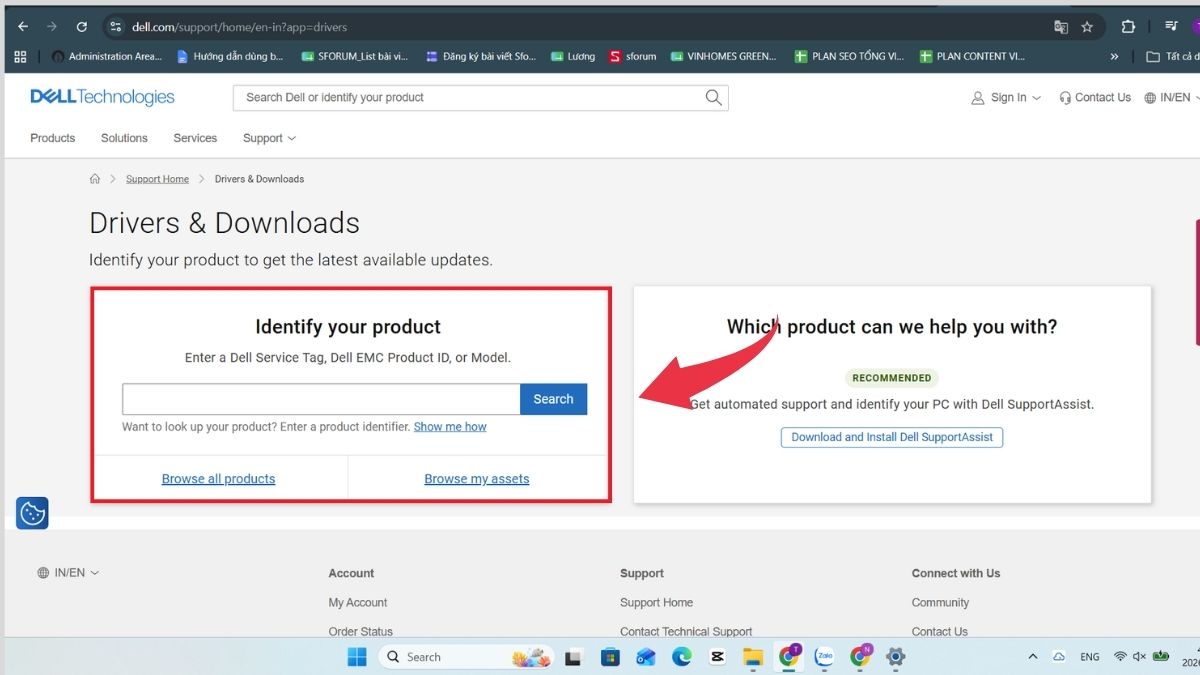The image size is (1200, 675).
Task: Open the Settings gear in the taskbar
Action: [x=896, y=657]
